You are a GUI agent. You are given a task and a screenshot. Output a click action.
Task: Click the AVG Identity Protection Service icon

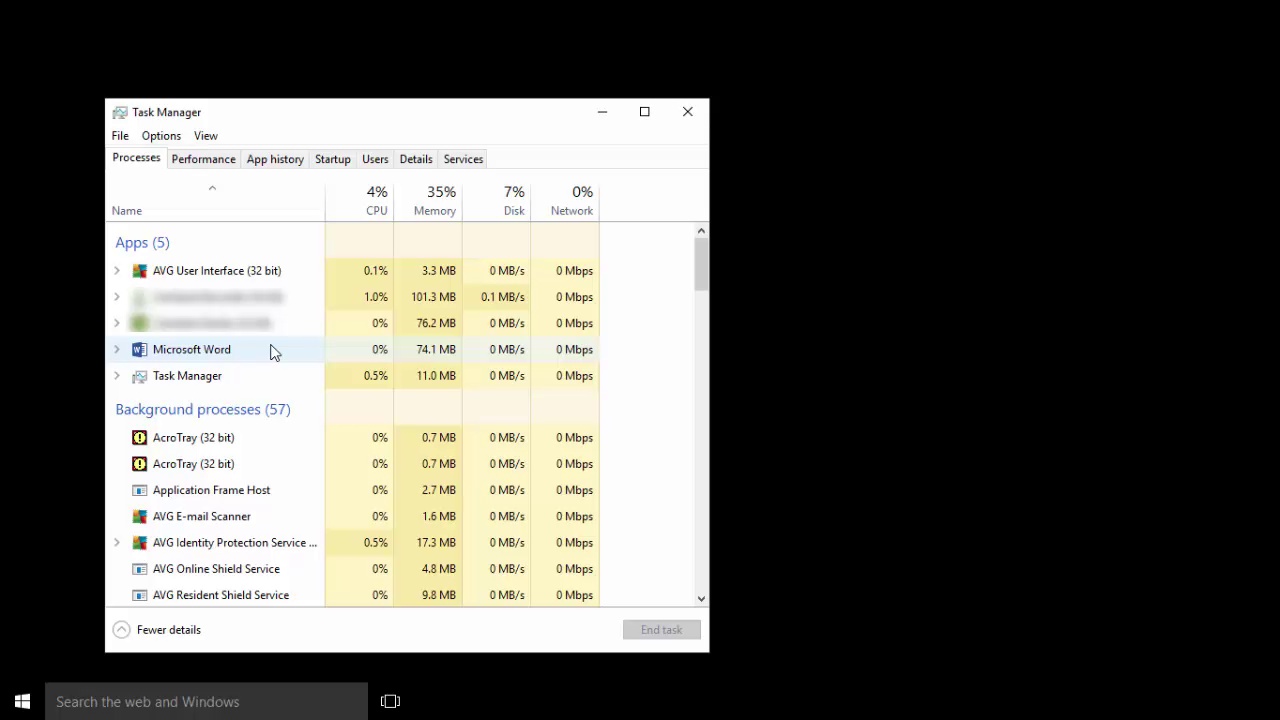click(140, 543)
